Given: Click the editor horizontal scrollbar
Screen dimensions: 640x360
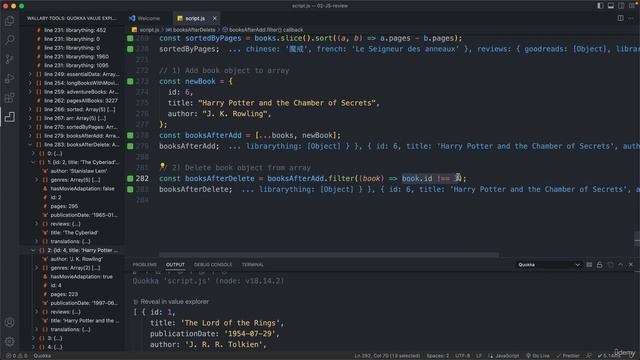Looking at the screenshot, I should [x=329, y=255].
